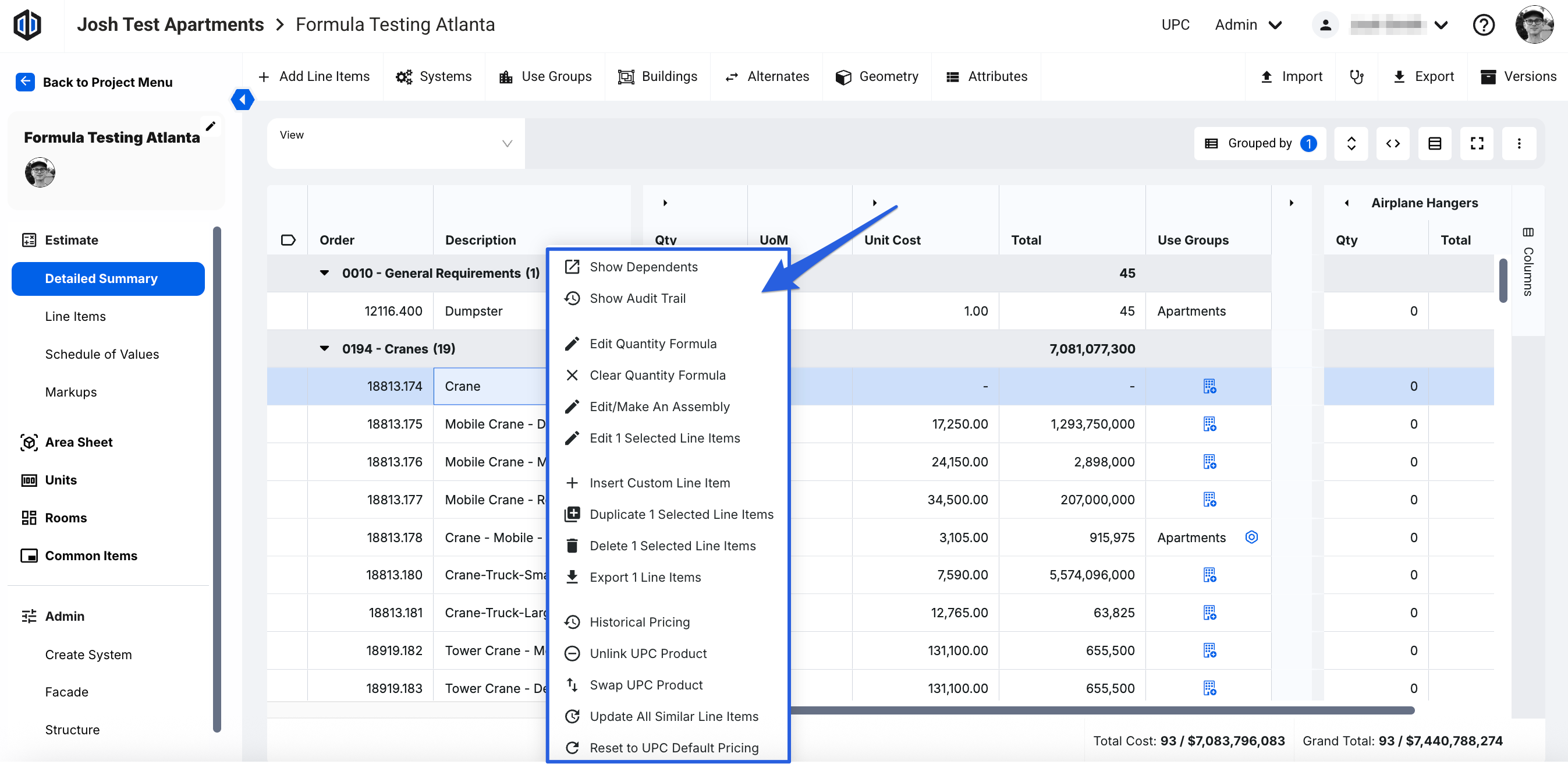
Task: Choose Show Audit Trail menu entry
Action: 637,299
